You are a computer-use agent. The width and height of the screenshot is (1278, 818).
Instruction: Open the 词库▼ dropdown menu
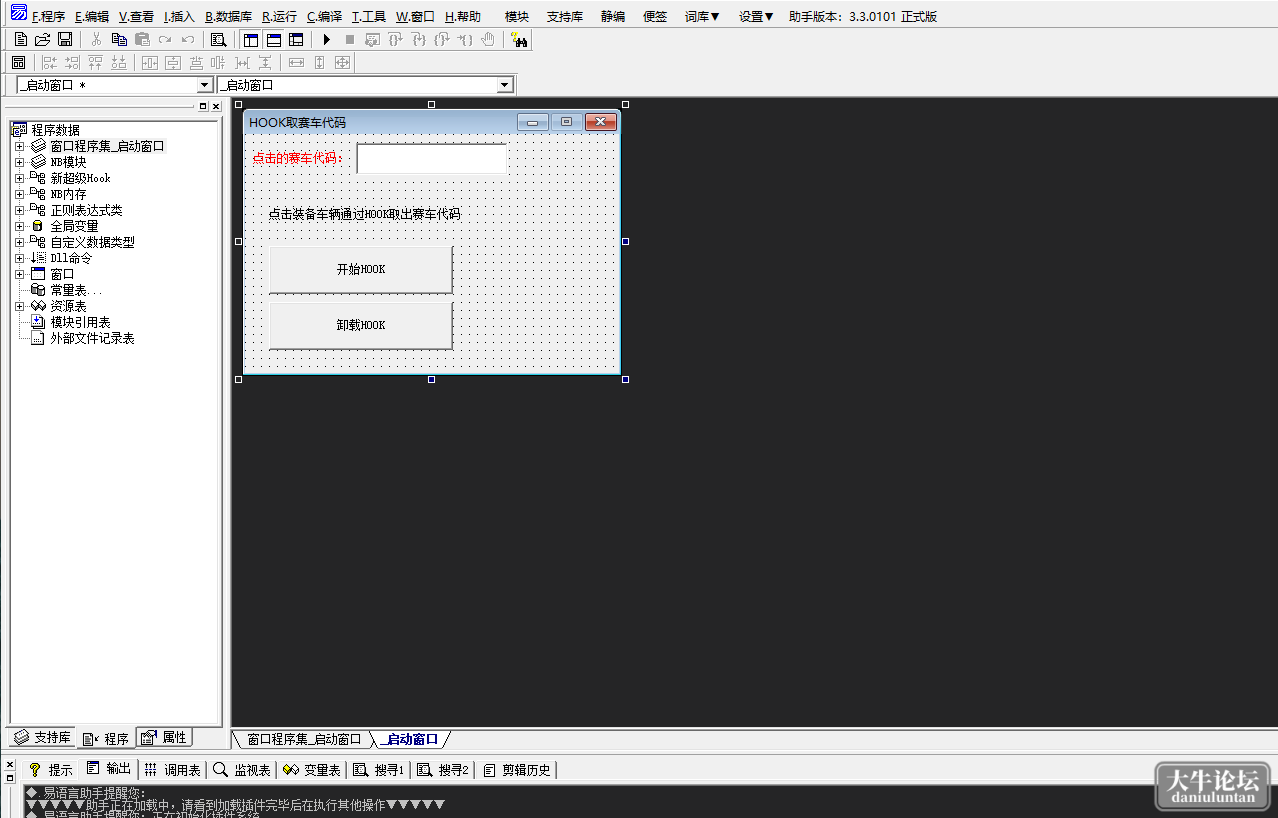[x=702, y=16]
